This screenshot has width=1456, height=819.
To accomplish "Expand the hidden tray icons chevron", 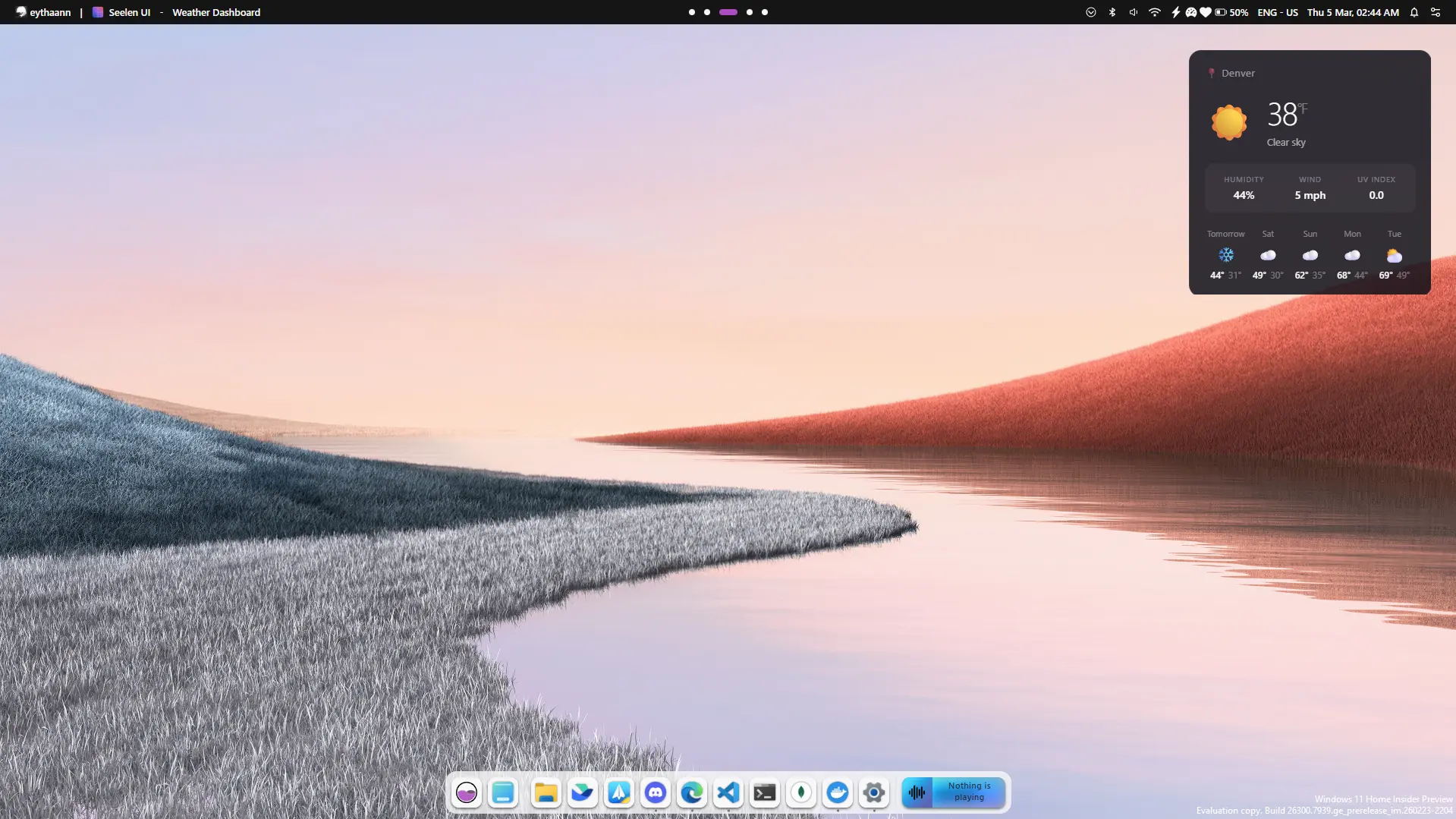I will [x=1090, y=12].
